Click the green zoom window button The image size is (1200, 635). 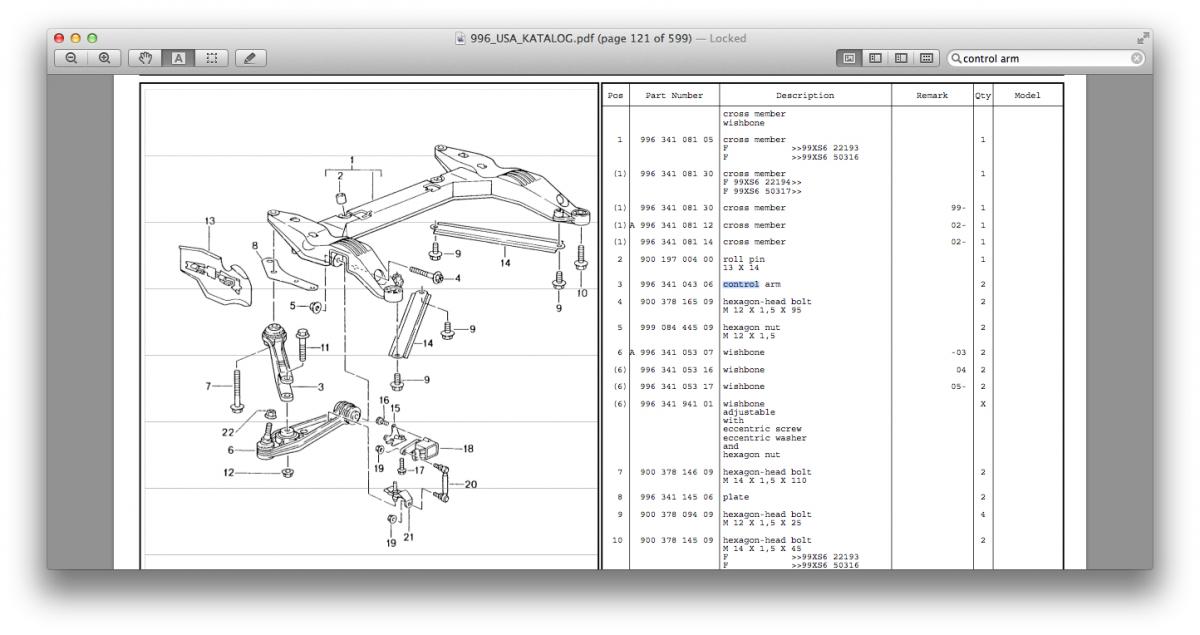pos(92,38)
